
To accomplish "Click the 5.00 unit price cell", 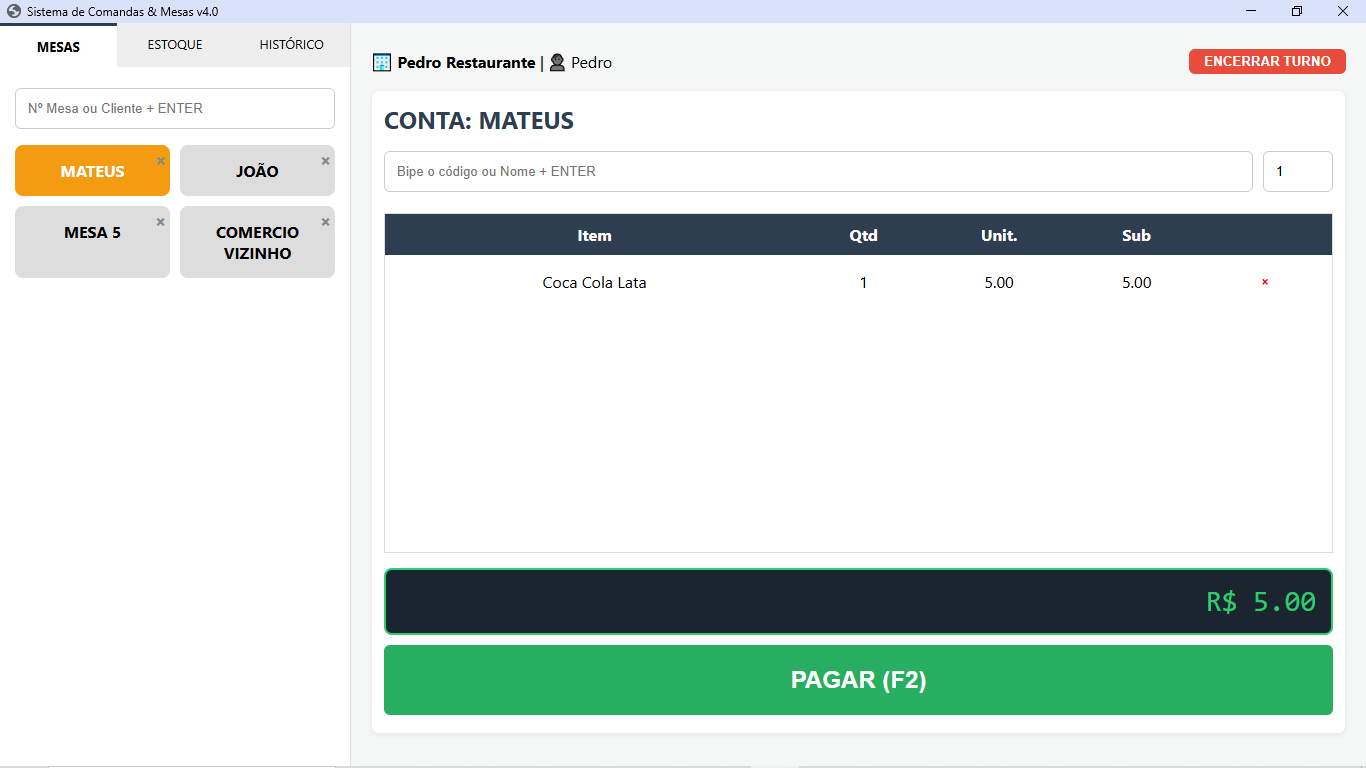I will tap(999, 283).
